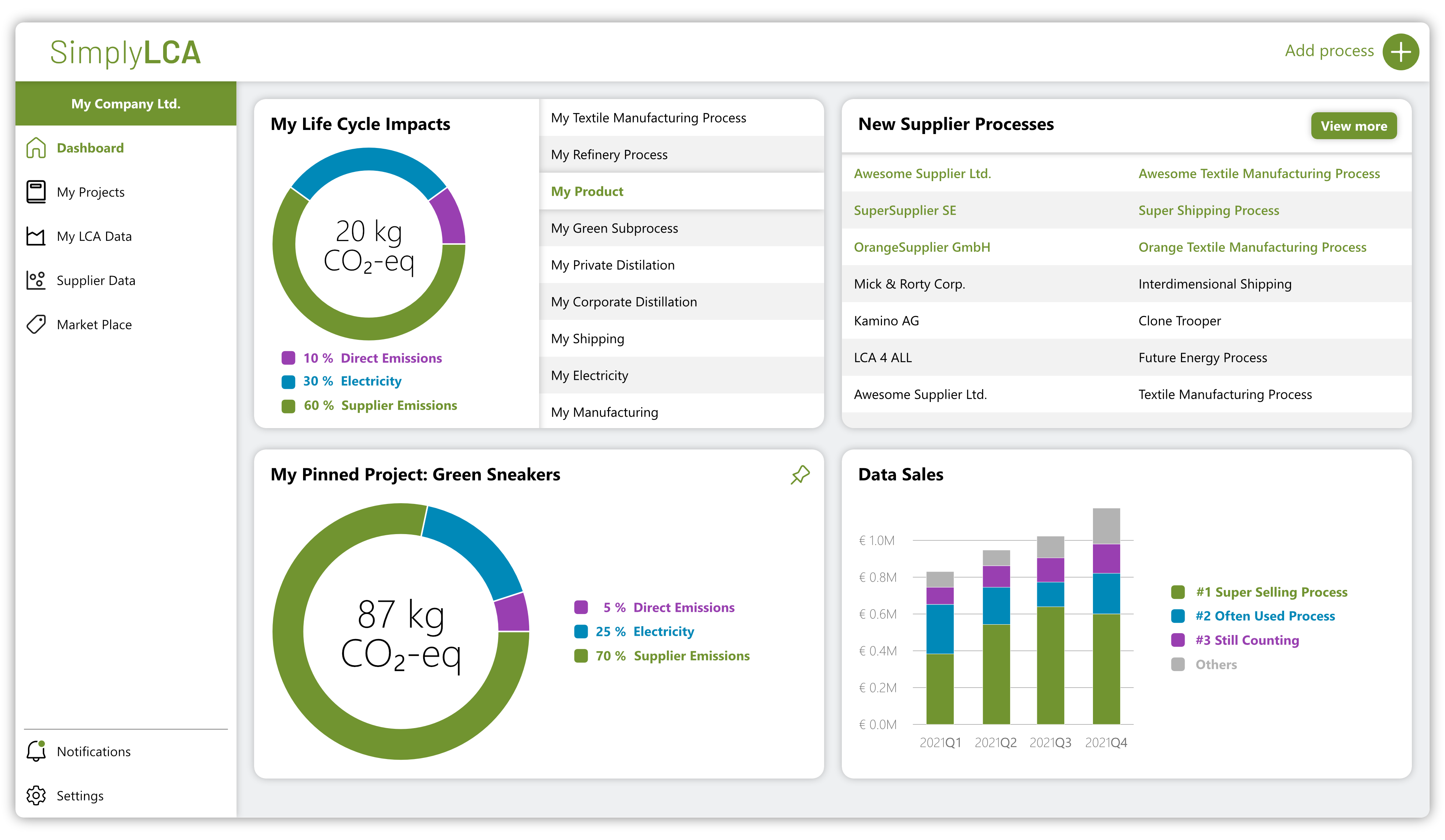
Task: Click the My Projects book icon
Action: (x=36, y=192)
